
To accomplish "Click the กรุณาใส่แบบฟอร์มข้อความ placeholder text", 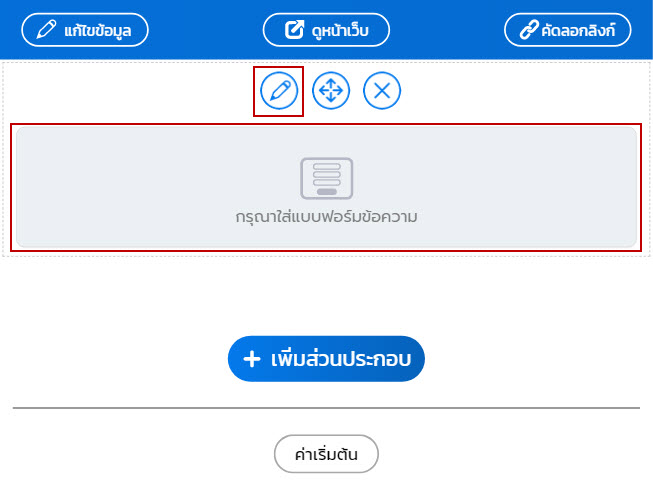I will click(x=326, y=217).
